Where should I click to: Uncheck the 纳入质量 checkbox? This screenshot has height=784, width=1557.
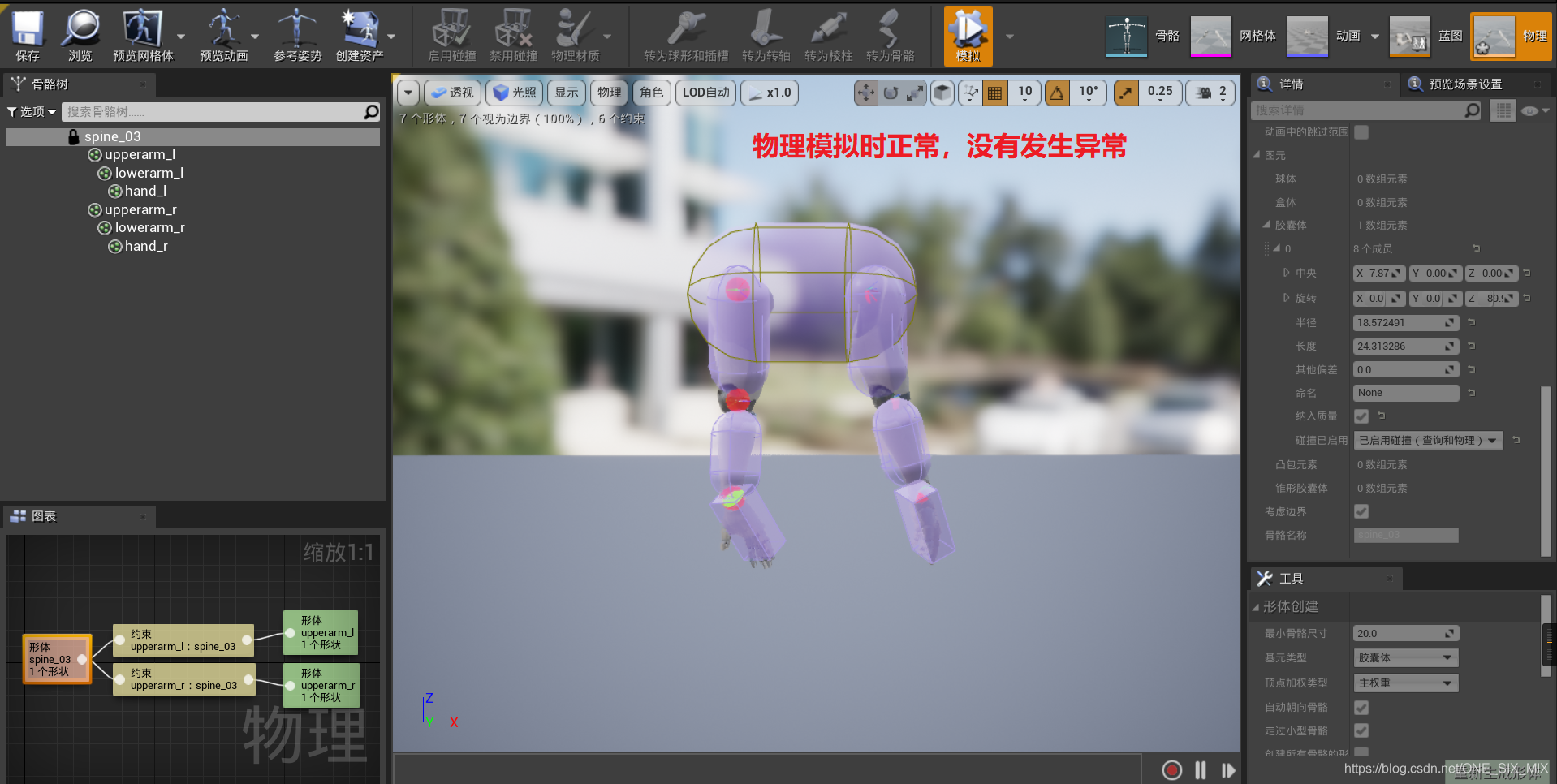[1361, 416]
